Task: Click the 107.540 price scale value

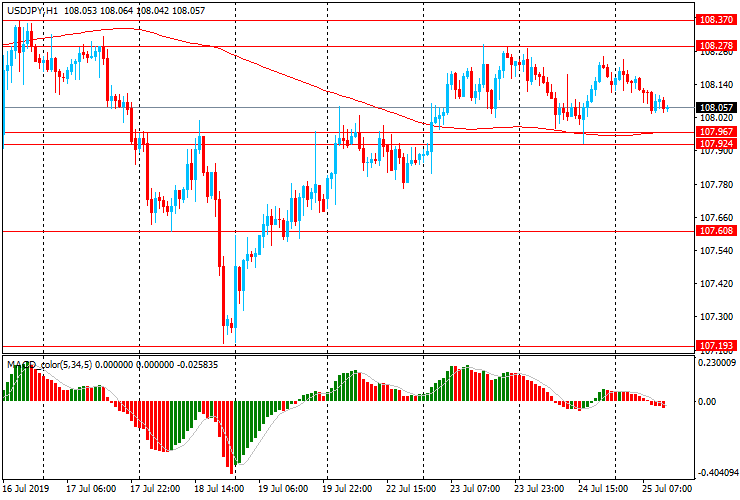Action: pos(716,251)
